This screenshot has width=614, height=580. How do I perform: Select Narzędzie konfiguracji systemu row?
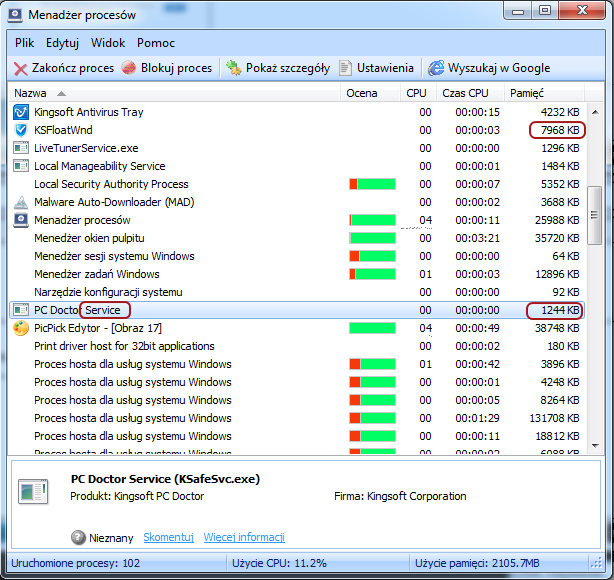[296, 292]
